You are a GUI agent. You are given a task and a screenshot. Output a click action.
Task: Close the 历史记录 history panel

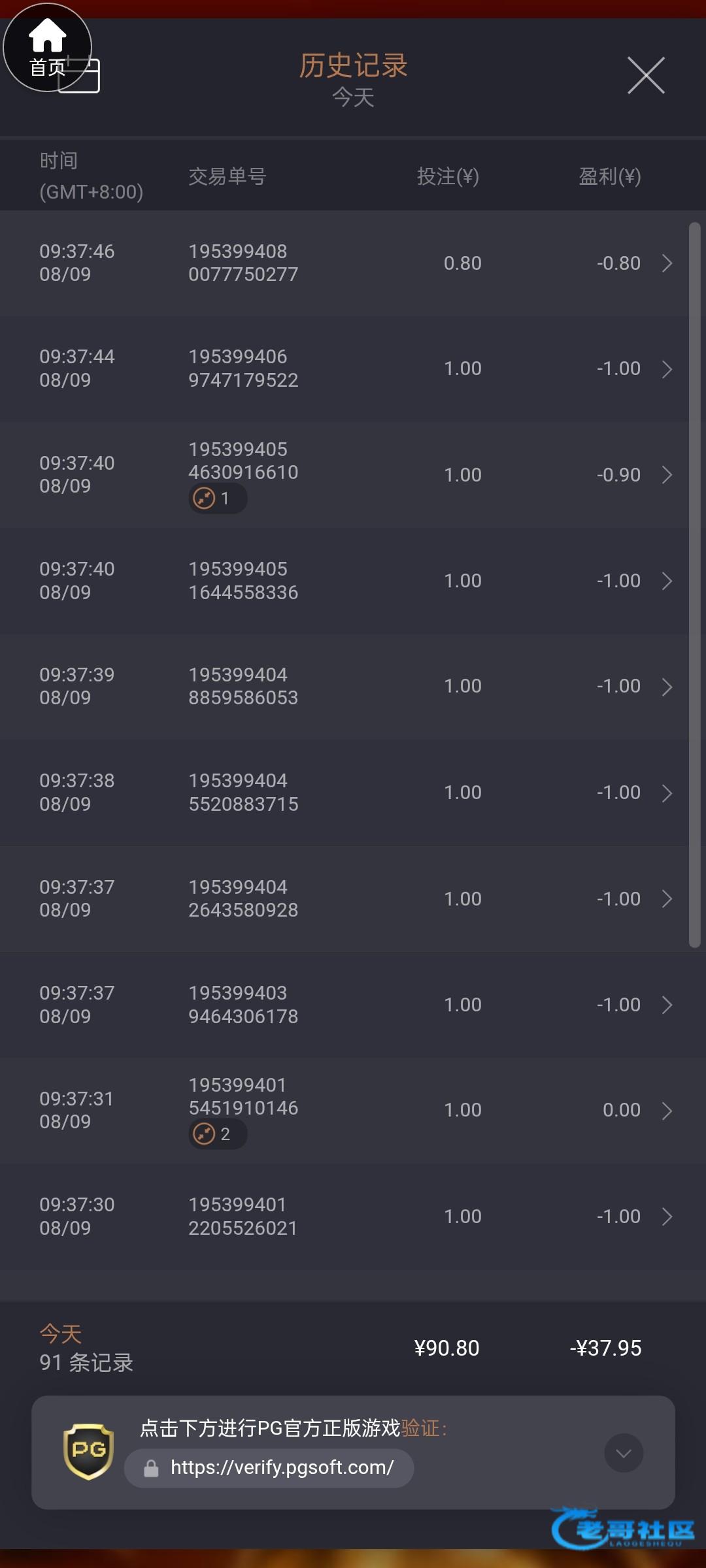coord(646,75)
